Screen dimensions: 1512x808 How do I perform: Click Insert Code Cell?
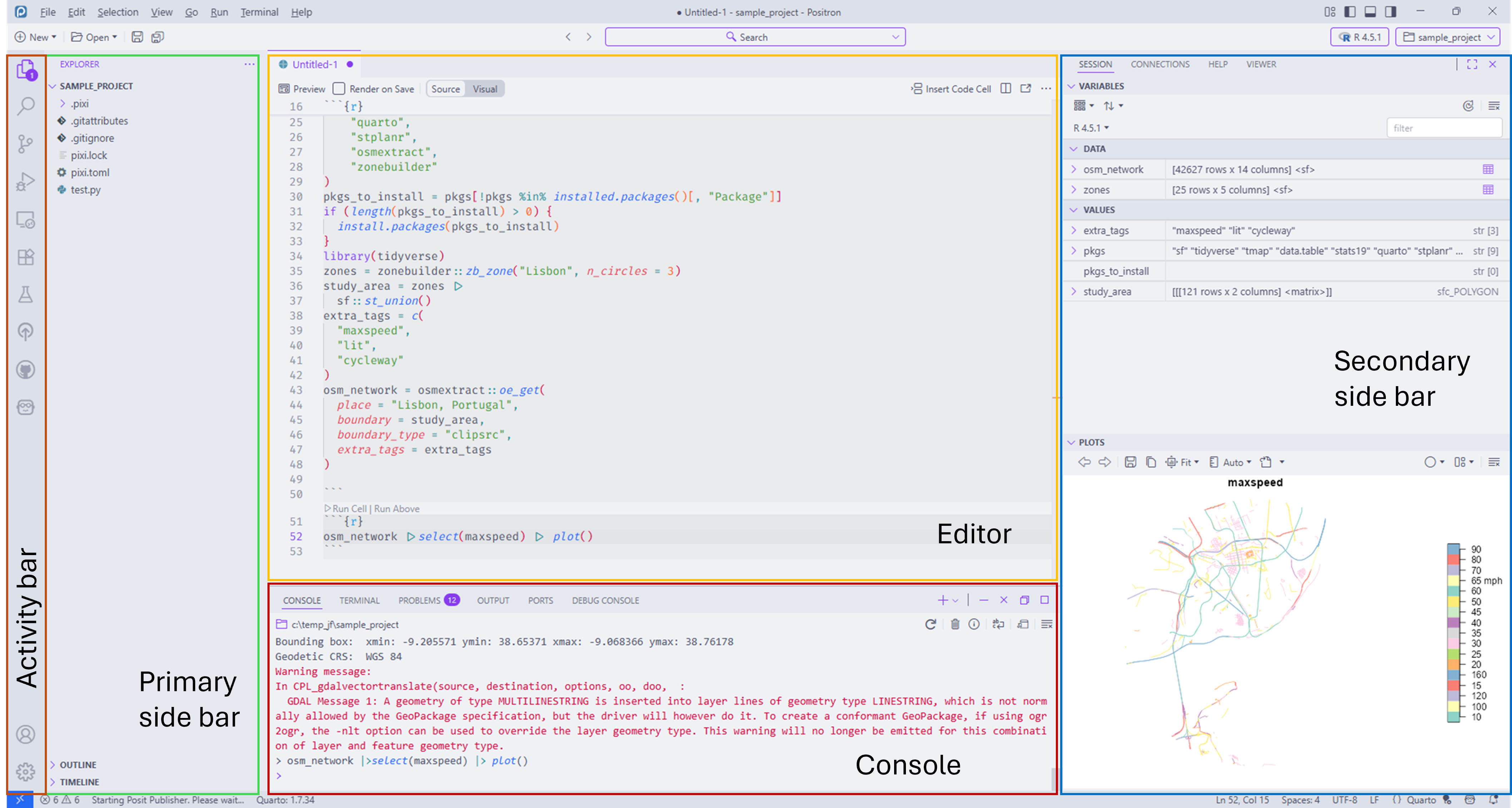pos(950,89)
